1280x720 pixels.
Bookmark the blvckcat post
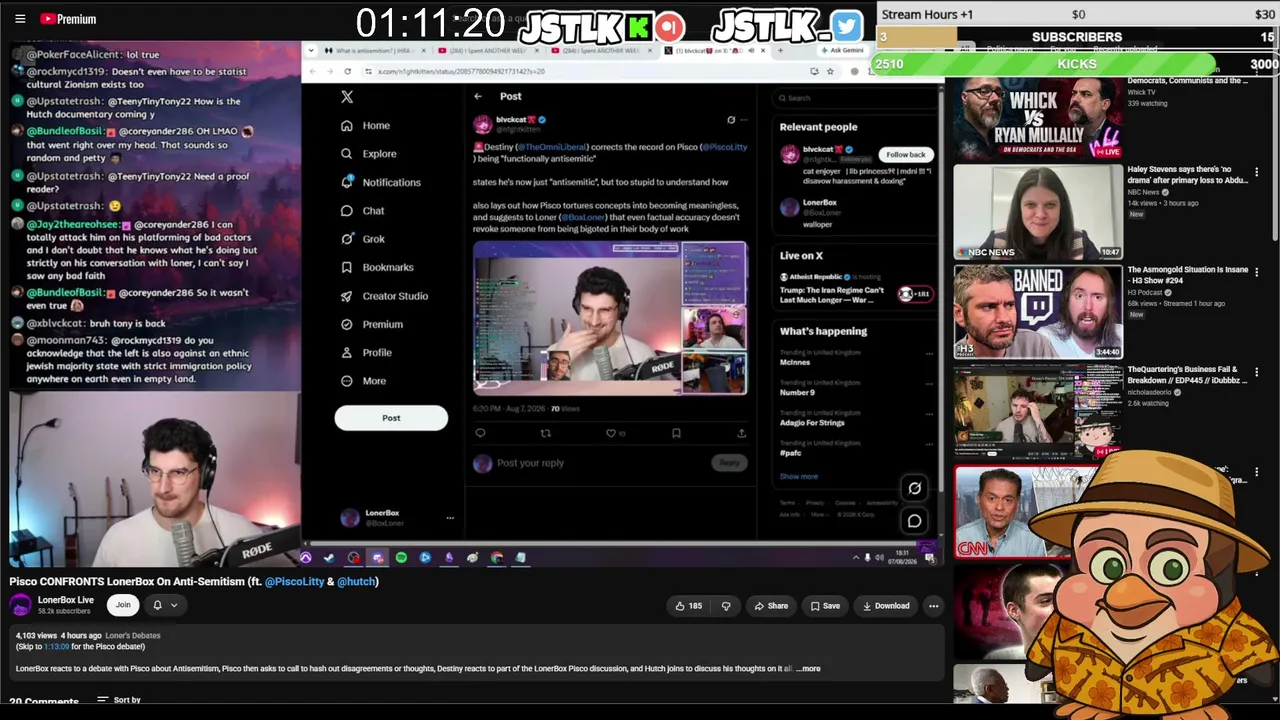[x=676, y=433]
